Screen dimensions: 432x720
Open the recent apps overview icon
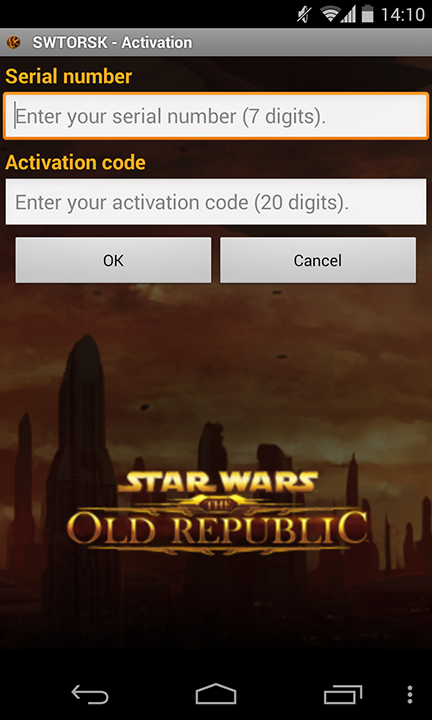pos(342,694)
